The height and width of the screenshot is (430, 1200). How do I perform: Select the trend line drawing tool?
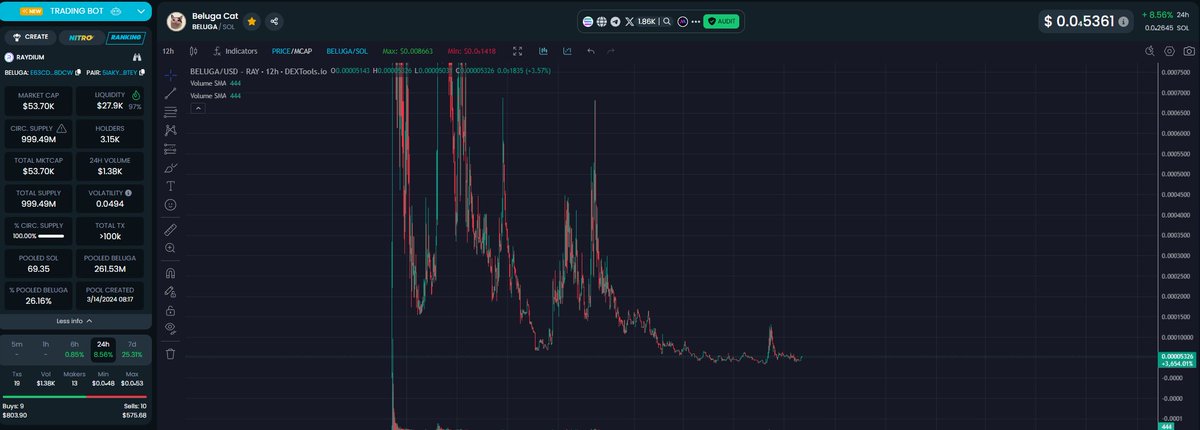pyautogui.click(x=170, y=93)
